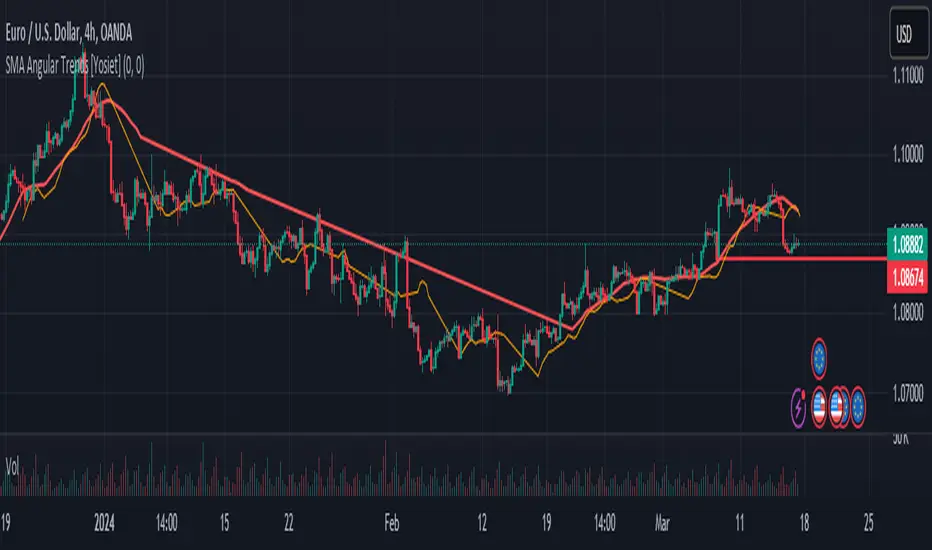The image size is (932, 550).
Task: Click the purple lightning bolt event icon
Action: click(x=799, y=406)
